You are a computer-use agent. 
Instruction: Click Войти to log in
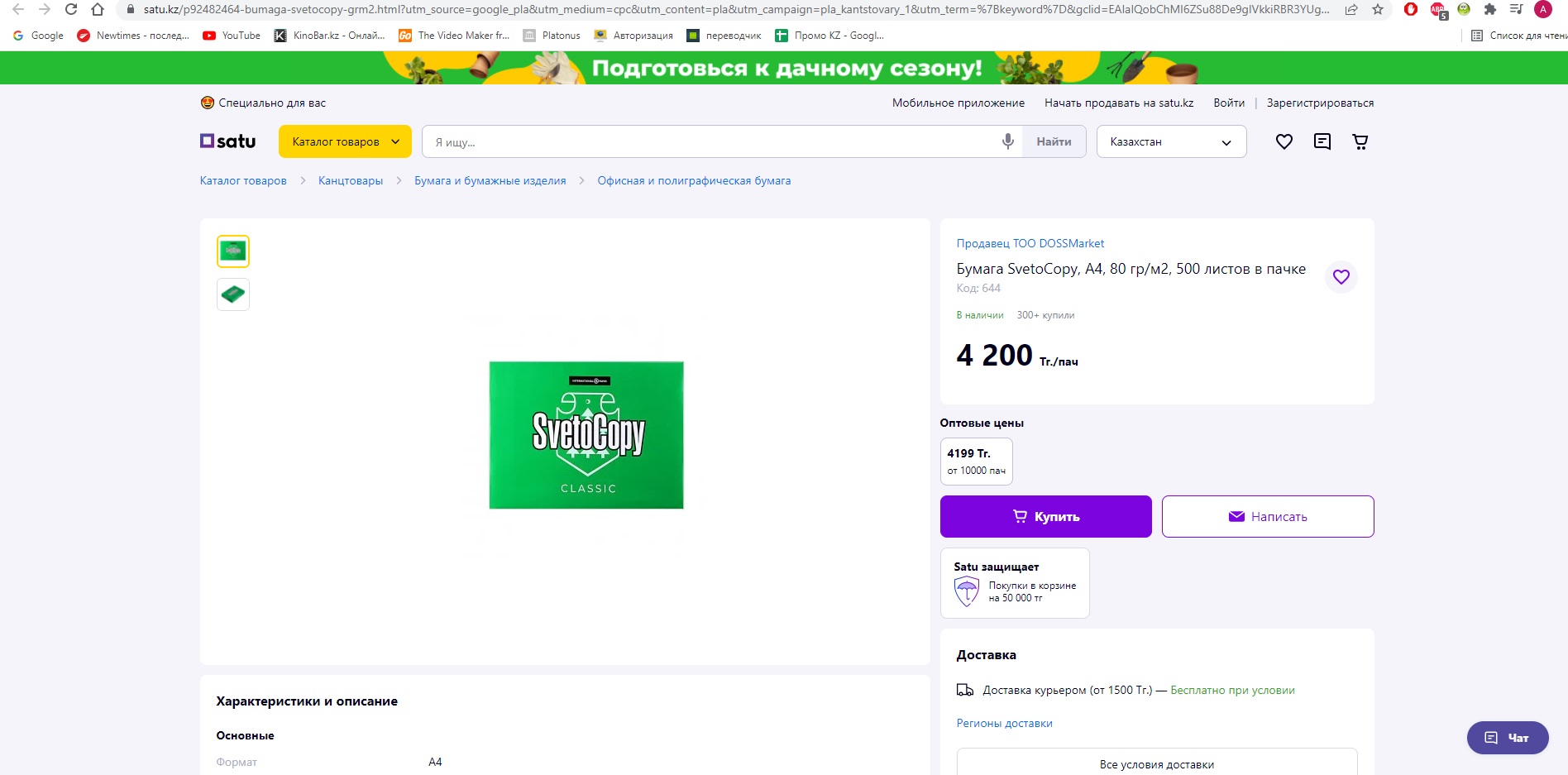click(1229, 103)
